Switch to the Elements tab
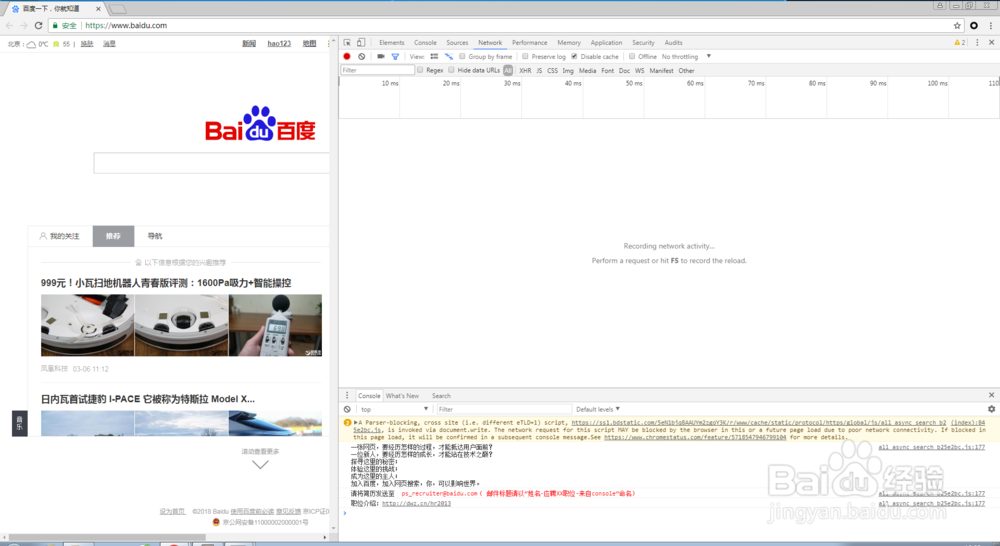The width and height of the screenshot is (1000, 546). point(392,43)
